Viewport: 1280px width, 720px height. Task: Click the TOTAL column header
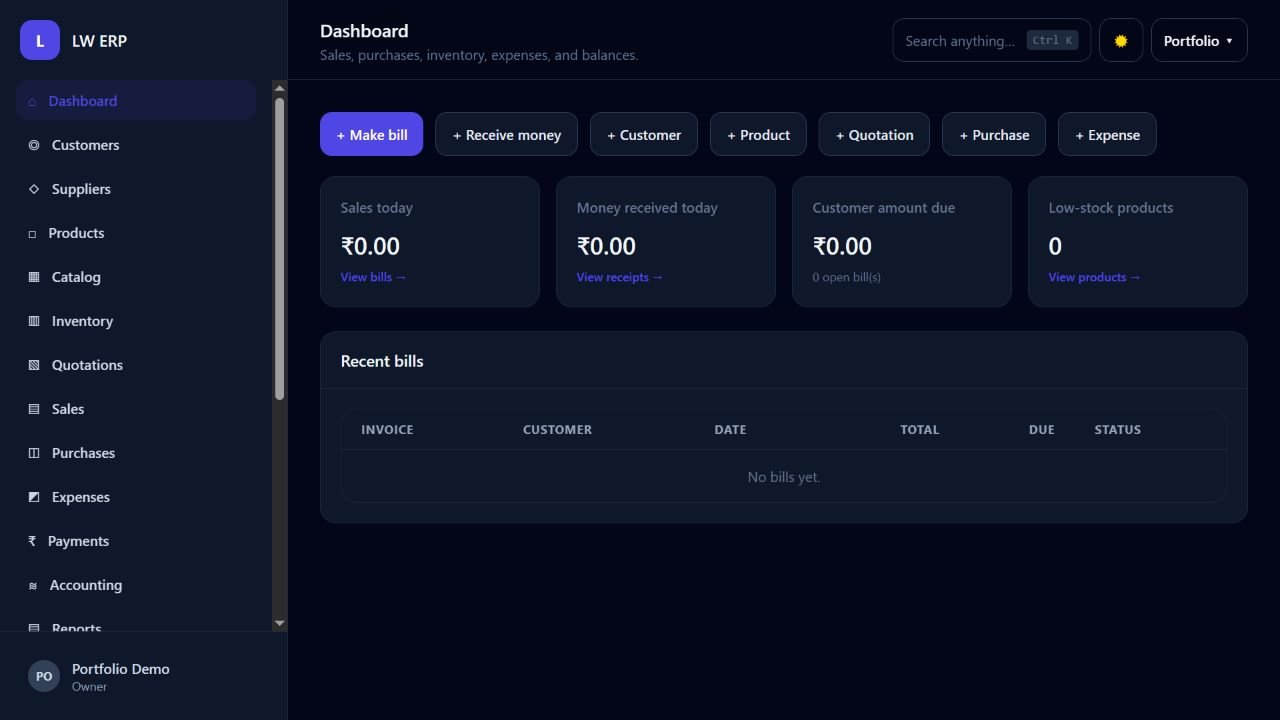click(919, 430)
